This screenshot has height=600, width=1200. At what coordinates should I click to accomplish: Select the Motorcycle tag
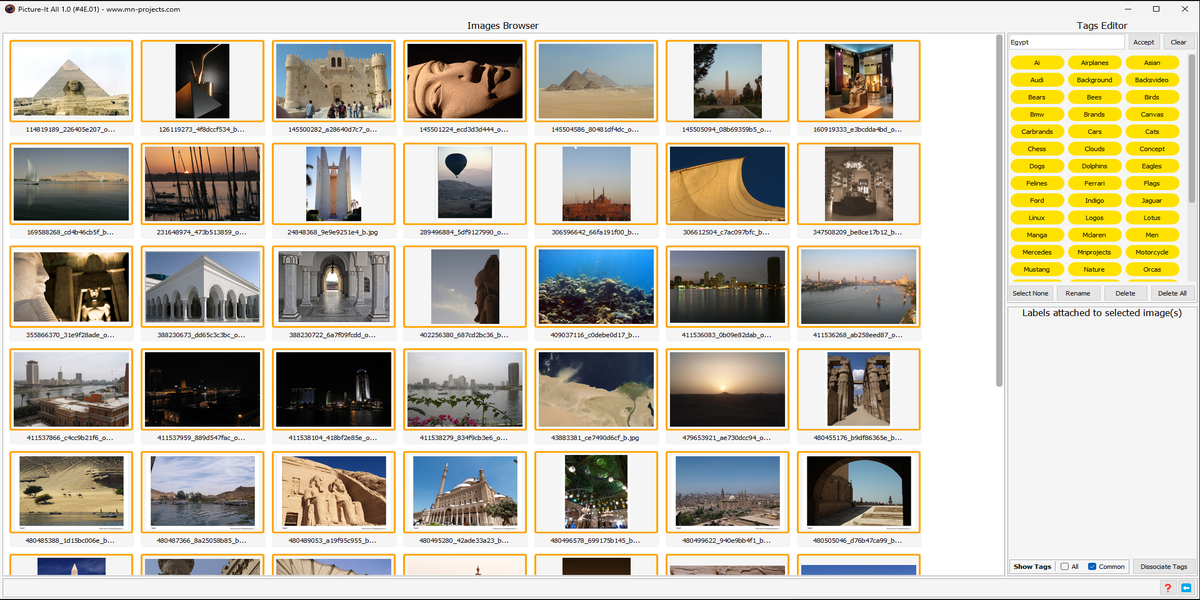point(1152,252)
